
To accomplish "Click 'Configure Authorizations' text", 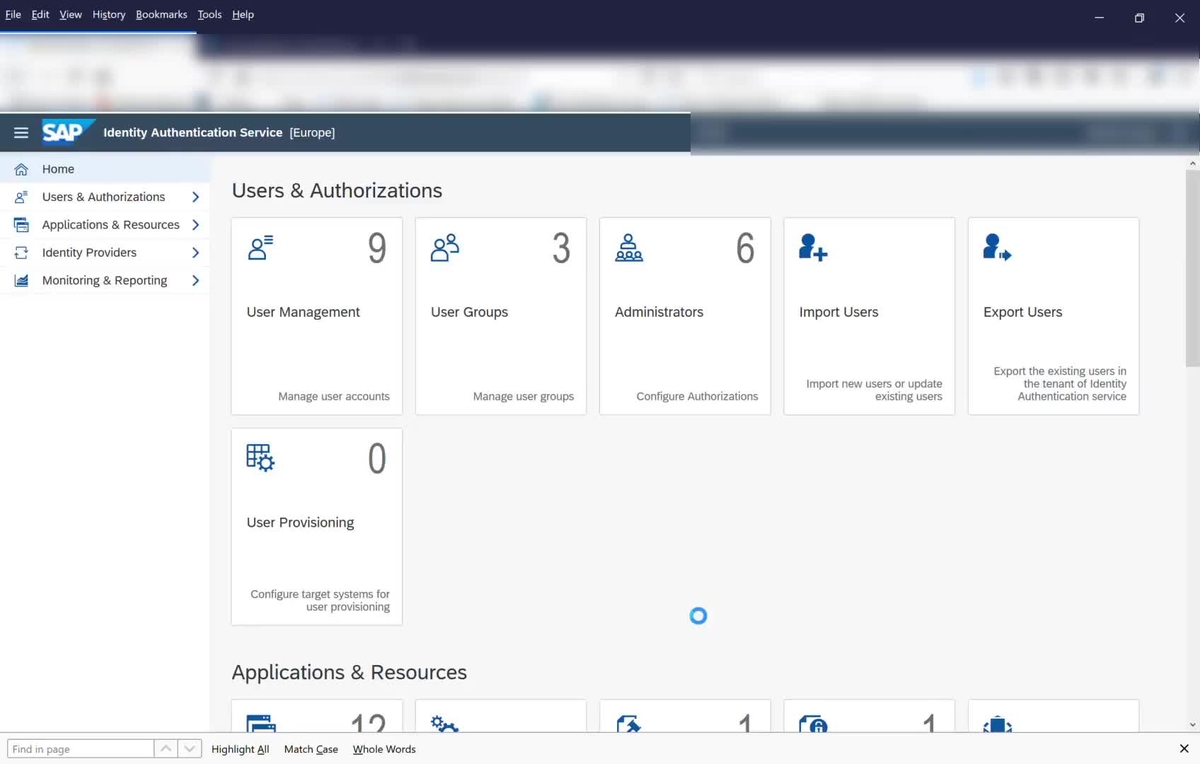I will coord(697,397).
